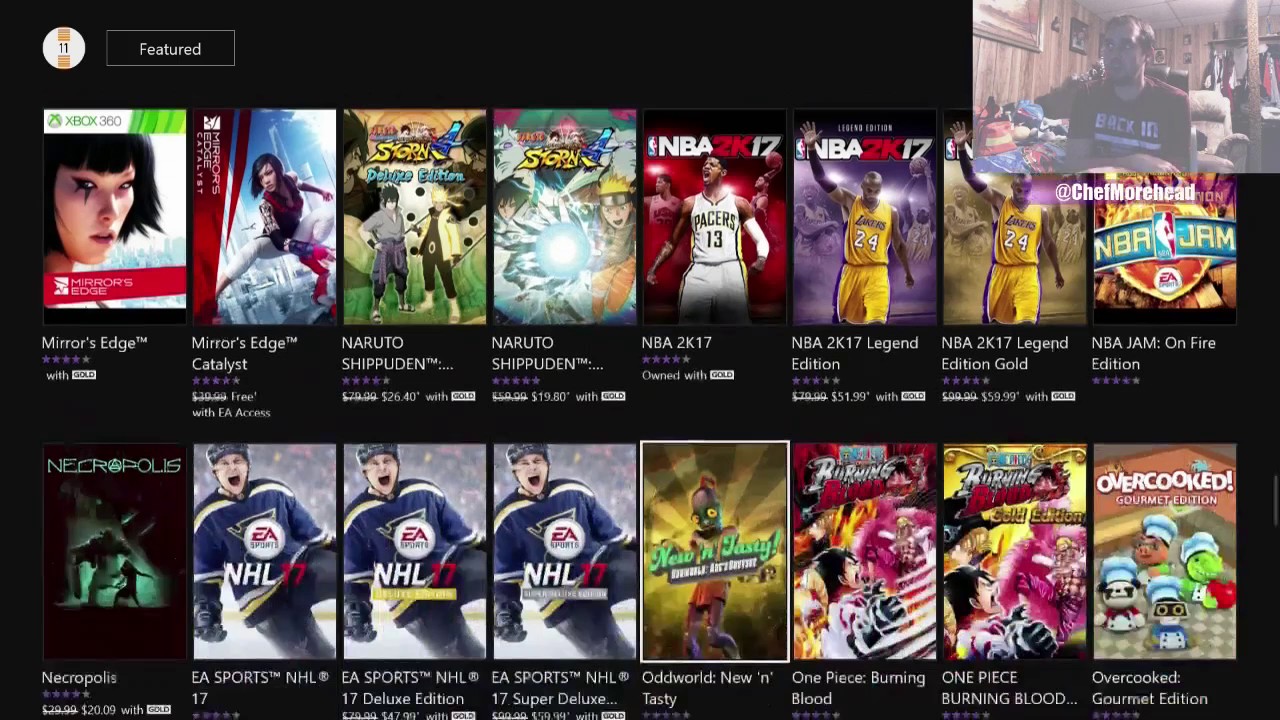The image size is (1280, 720).
Task: Click One Piece: Burning Blood title
Action: (858, 688)
